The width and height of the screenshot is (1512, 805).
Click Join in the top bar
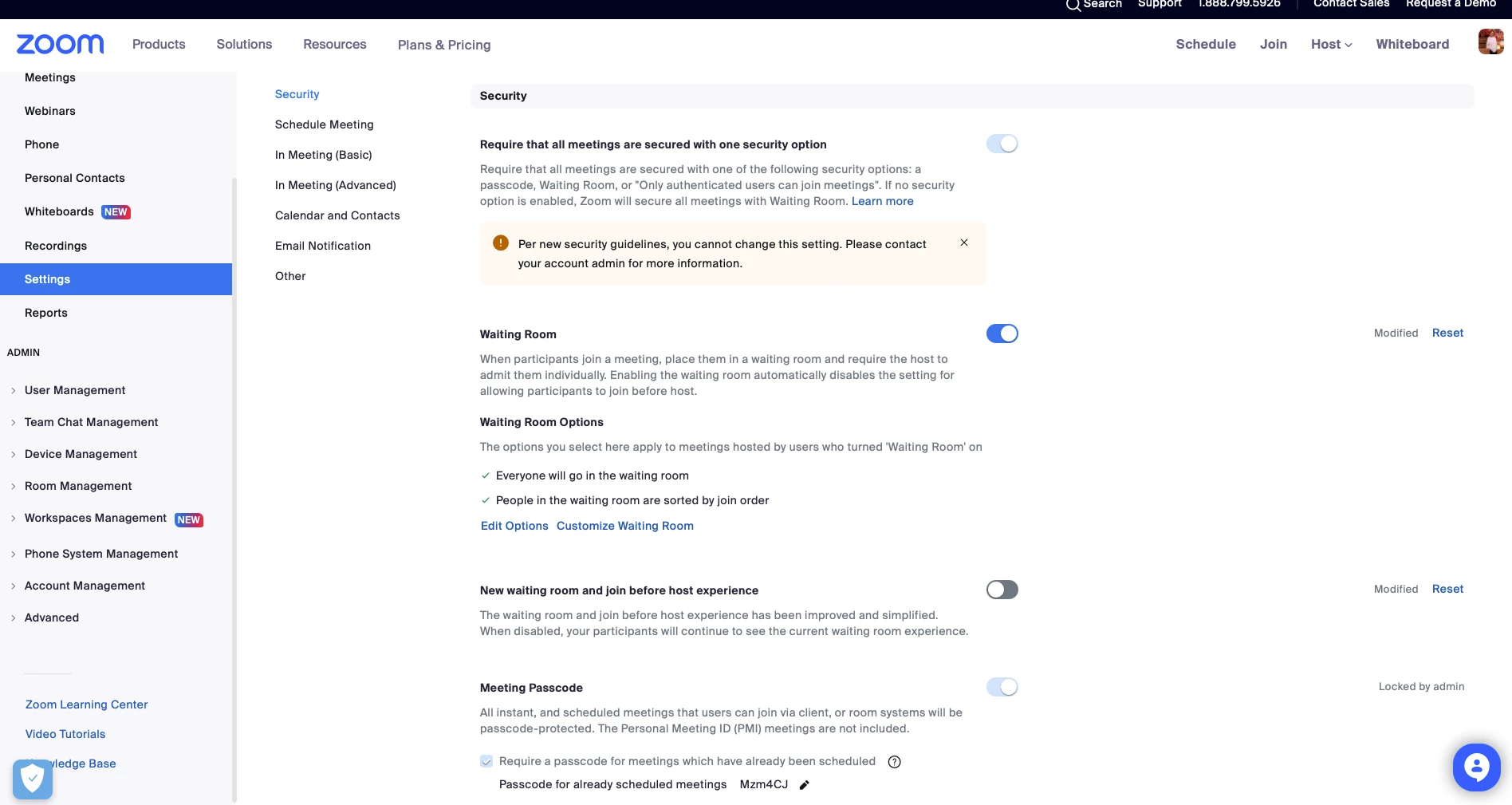pyautogui.click(x=1274, y=44)
